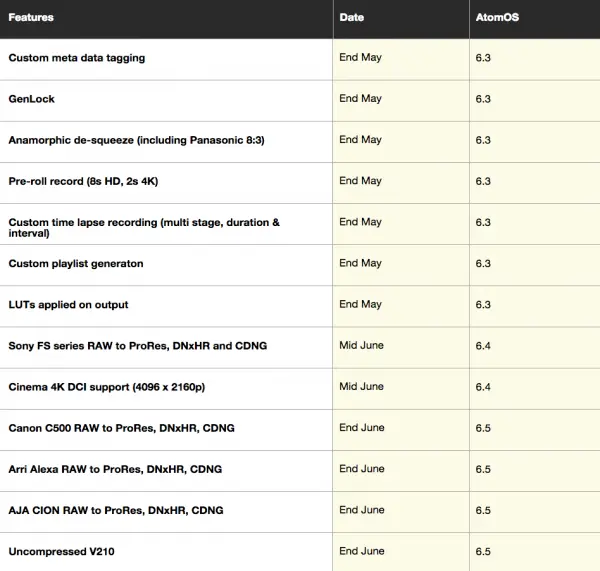Click End June date for Canon C500 RAW
The height and width of the screenshot is (571, 600).
(x=362, y=427)
